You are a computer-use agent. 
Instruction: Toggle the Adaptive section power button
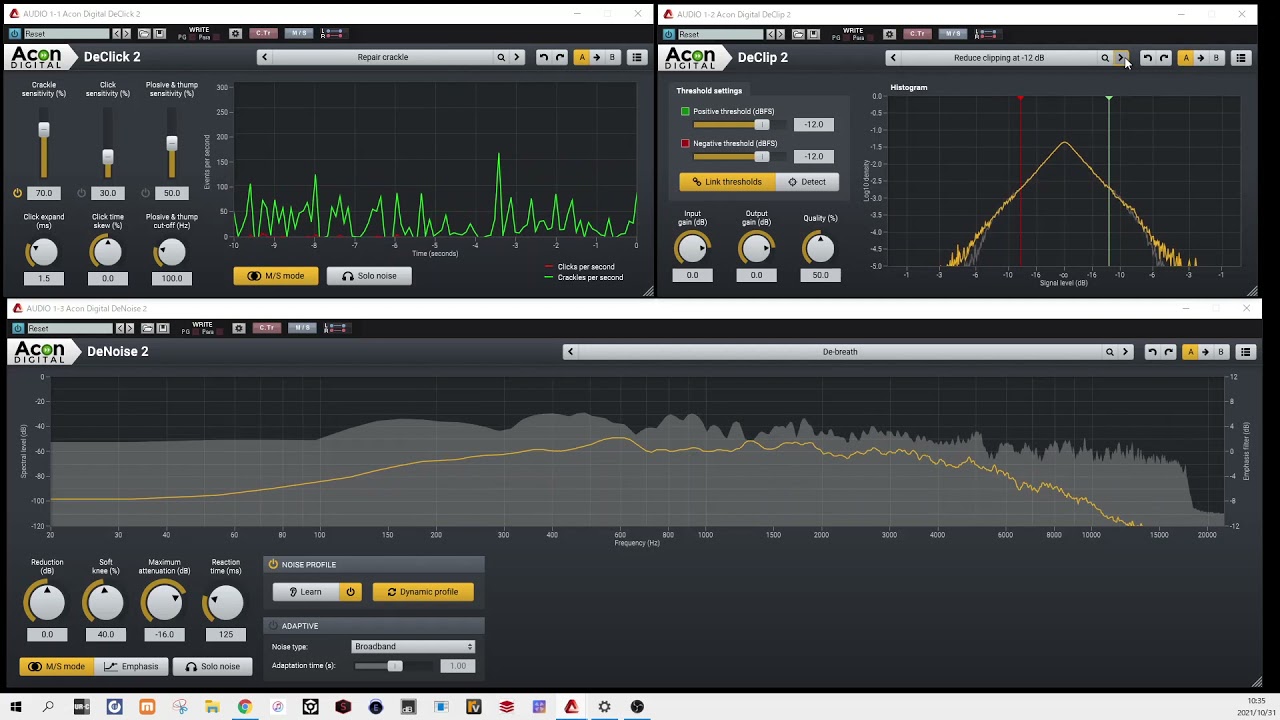pos(273,626)
